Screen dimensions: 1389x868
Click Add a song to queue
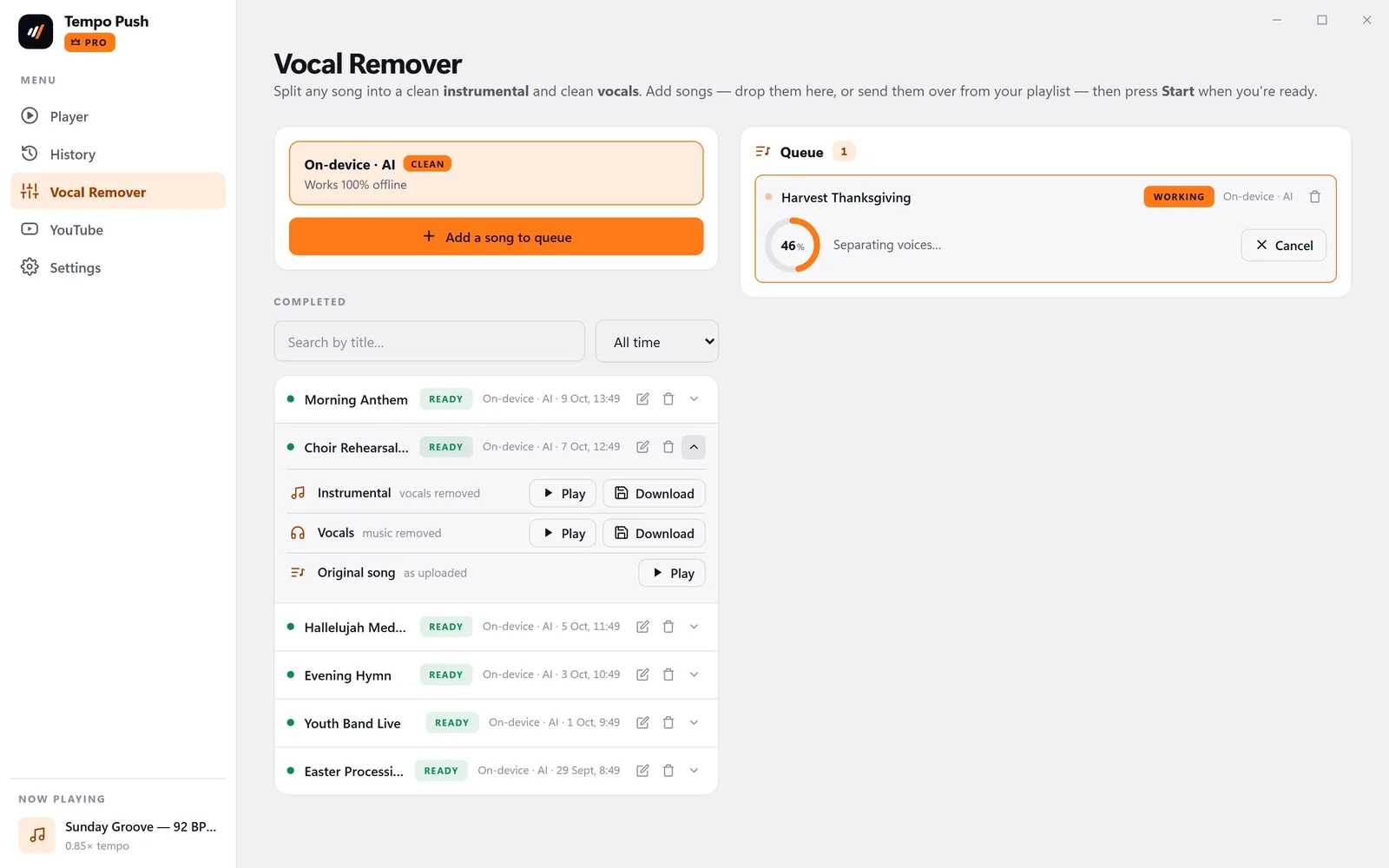pyautogui.click(x=496, y=237)
